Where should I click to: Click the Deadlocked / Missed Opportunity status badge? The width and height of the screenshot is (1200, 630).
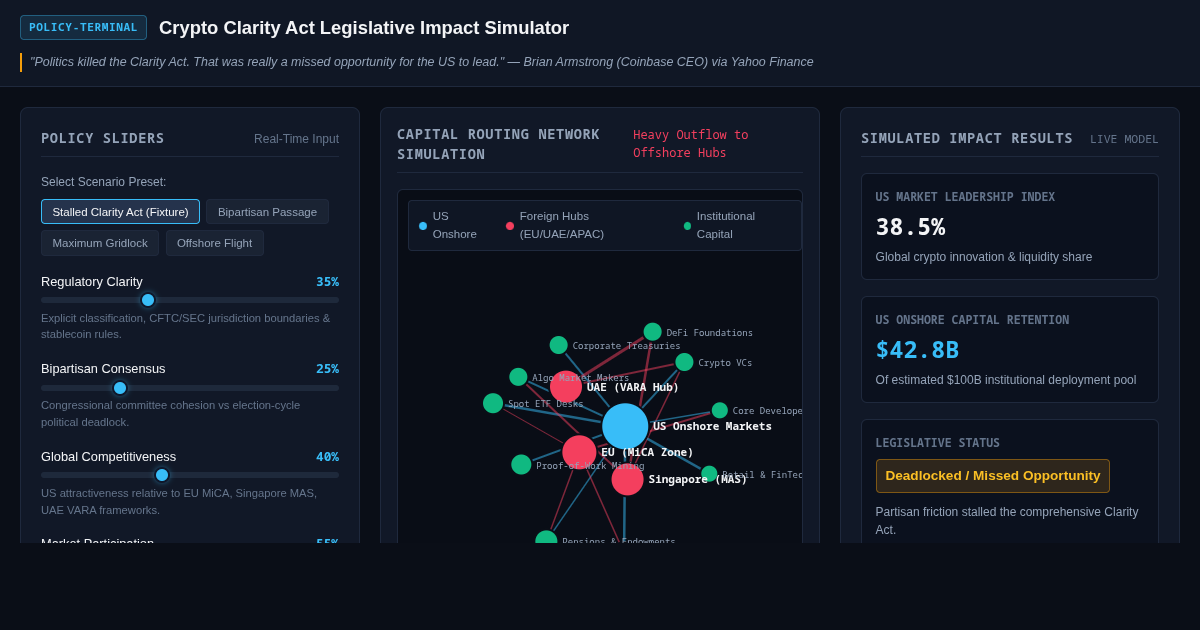pyautogui.click(x=993, y=476)
